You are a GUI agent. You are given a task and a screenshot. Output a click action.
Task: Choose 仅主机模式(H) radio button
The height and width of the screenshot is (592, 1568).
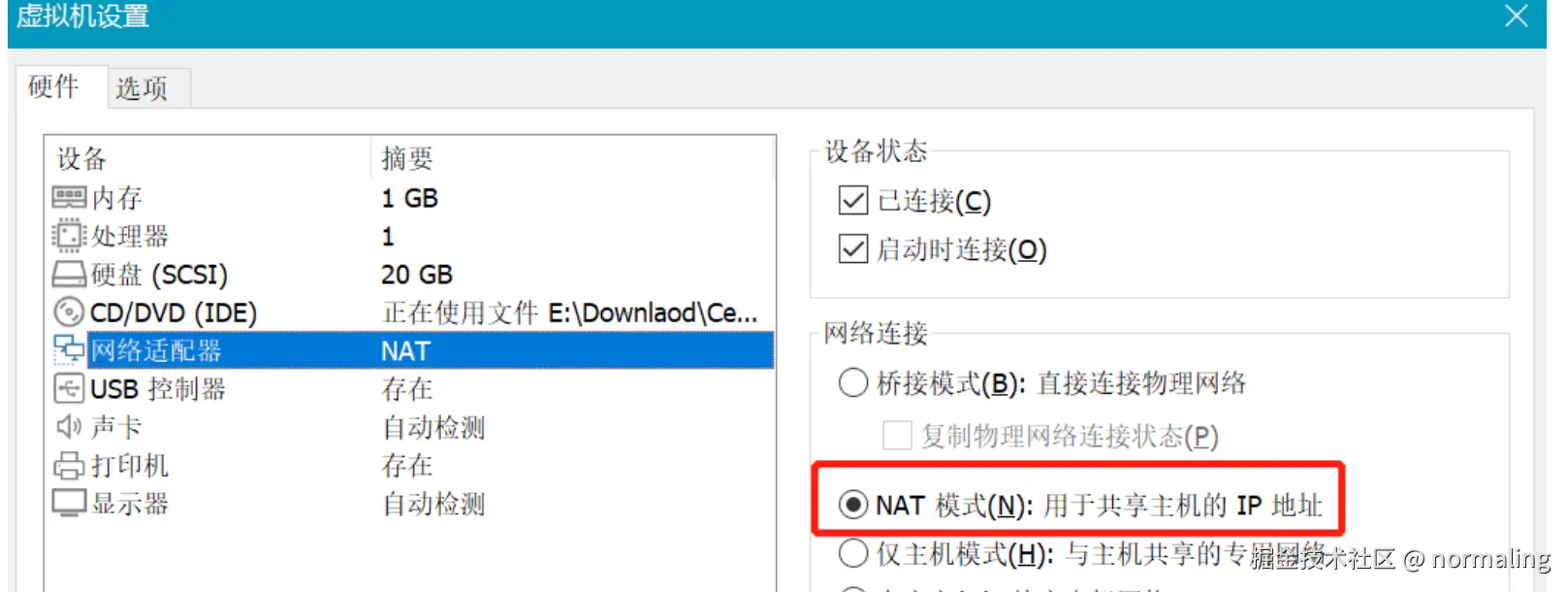click(853, 553)
